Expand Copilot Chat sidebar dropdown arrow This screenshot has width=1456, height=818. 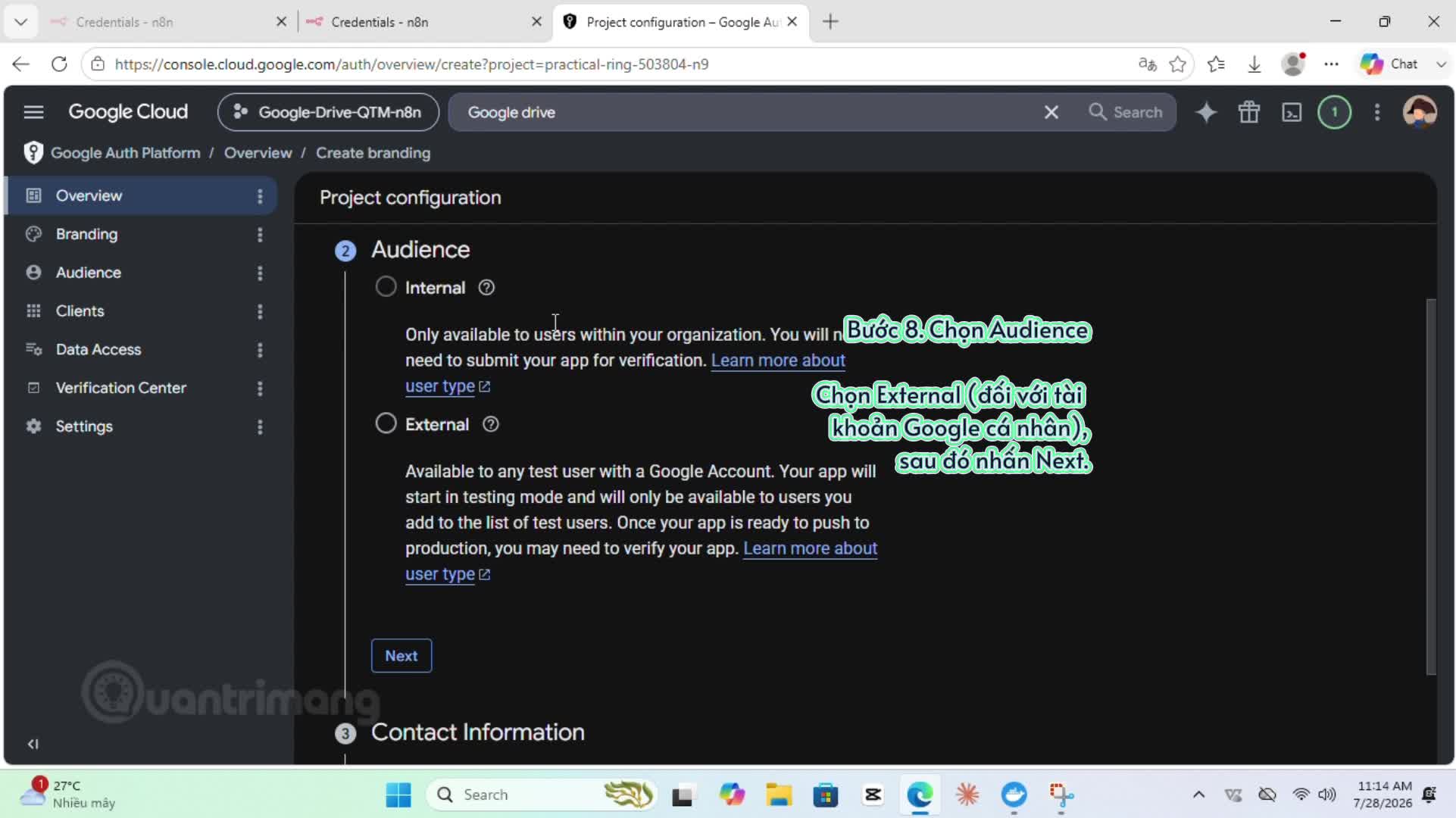[x=1440, y=64]
